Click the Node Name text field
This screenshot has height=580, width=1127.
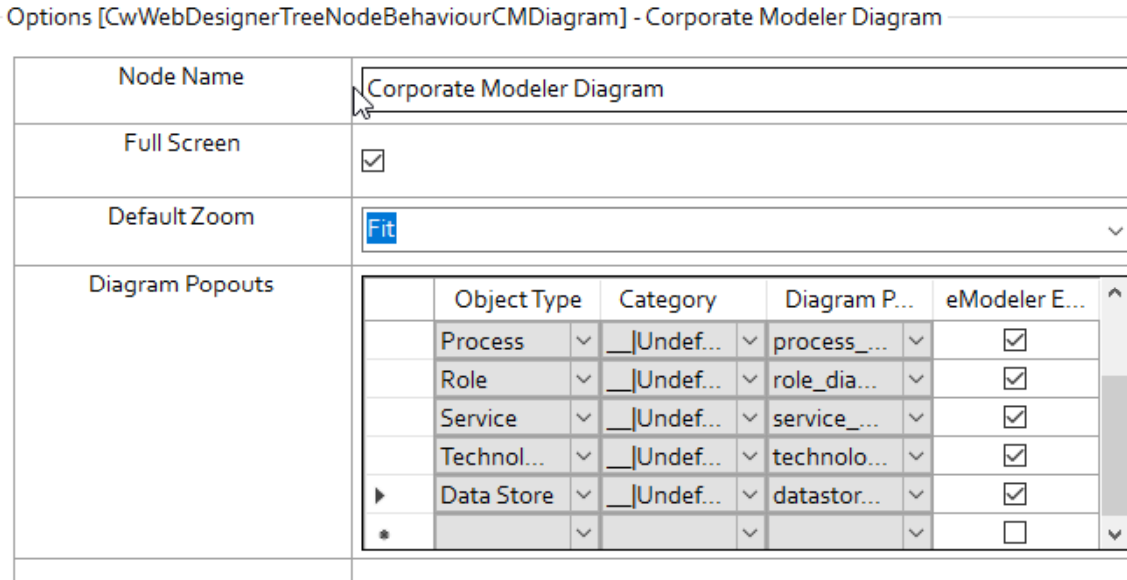pos(740,89)
